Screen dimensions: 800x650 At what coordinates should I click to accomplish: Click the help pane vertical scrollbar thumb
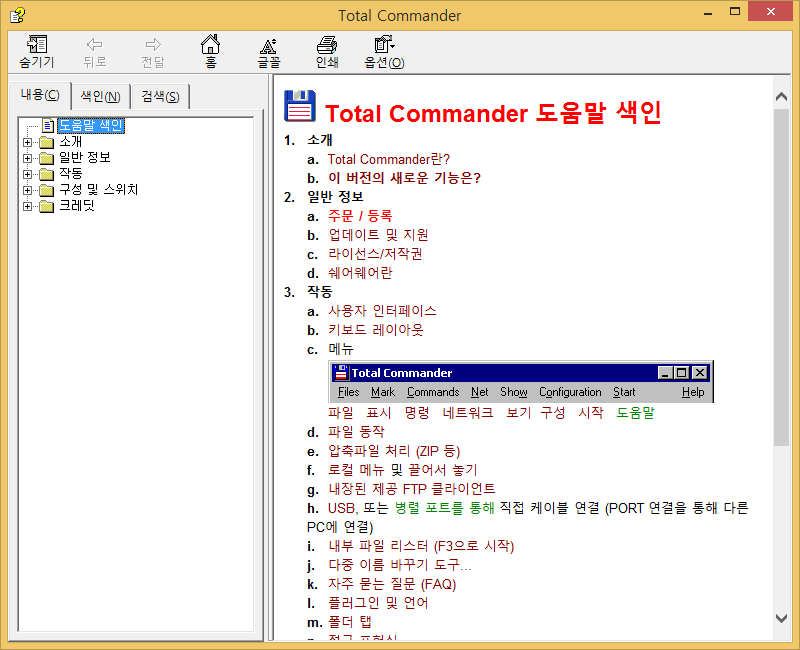781,278
